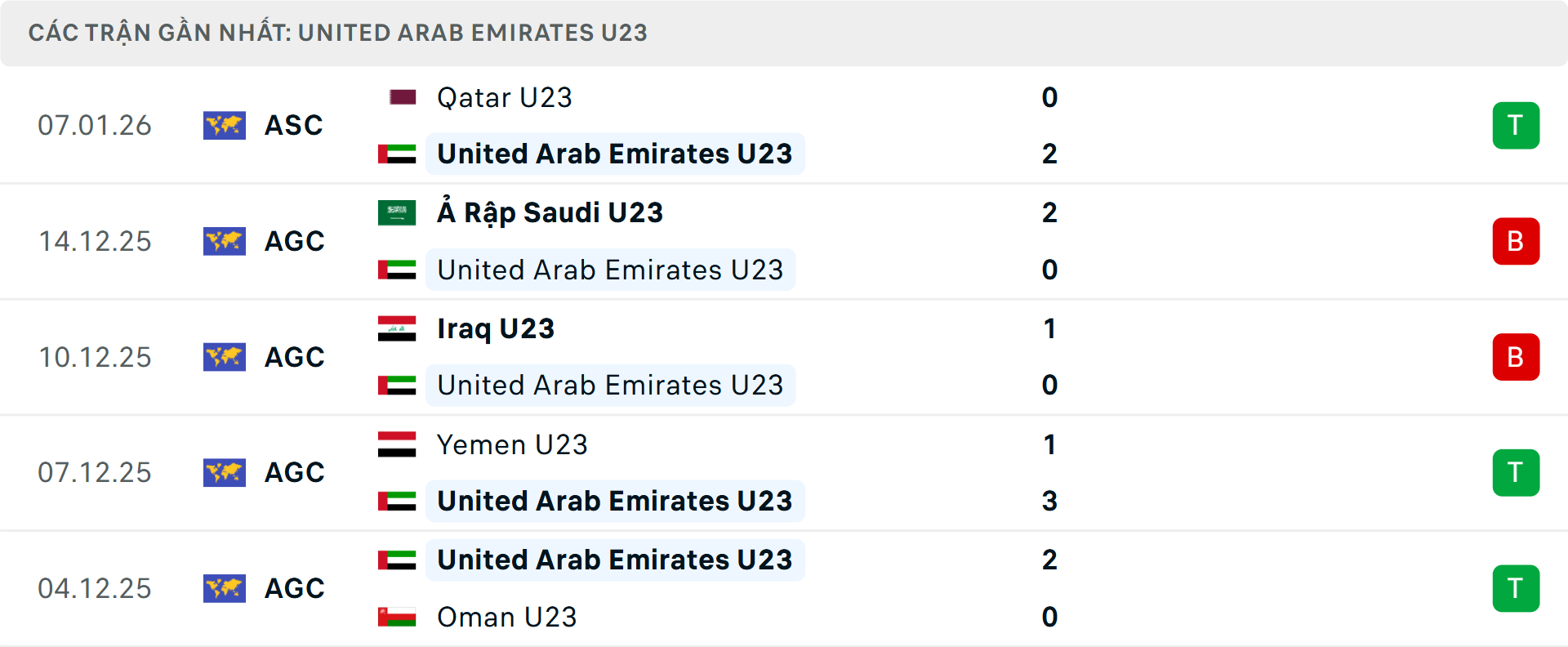Image resolution: width=1568 pixels, height=647 pixels.
Task: Click the UAE flag beside United Arab Emirates U23
Action: pyautogui.click(x=398, y=154)
